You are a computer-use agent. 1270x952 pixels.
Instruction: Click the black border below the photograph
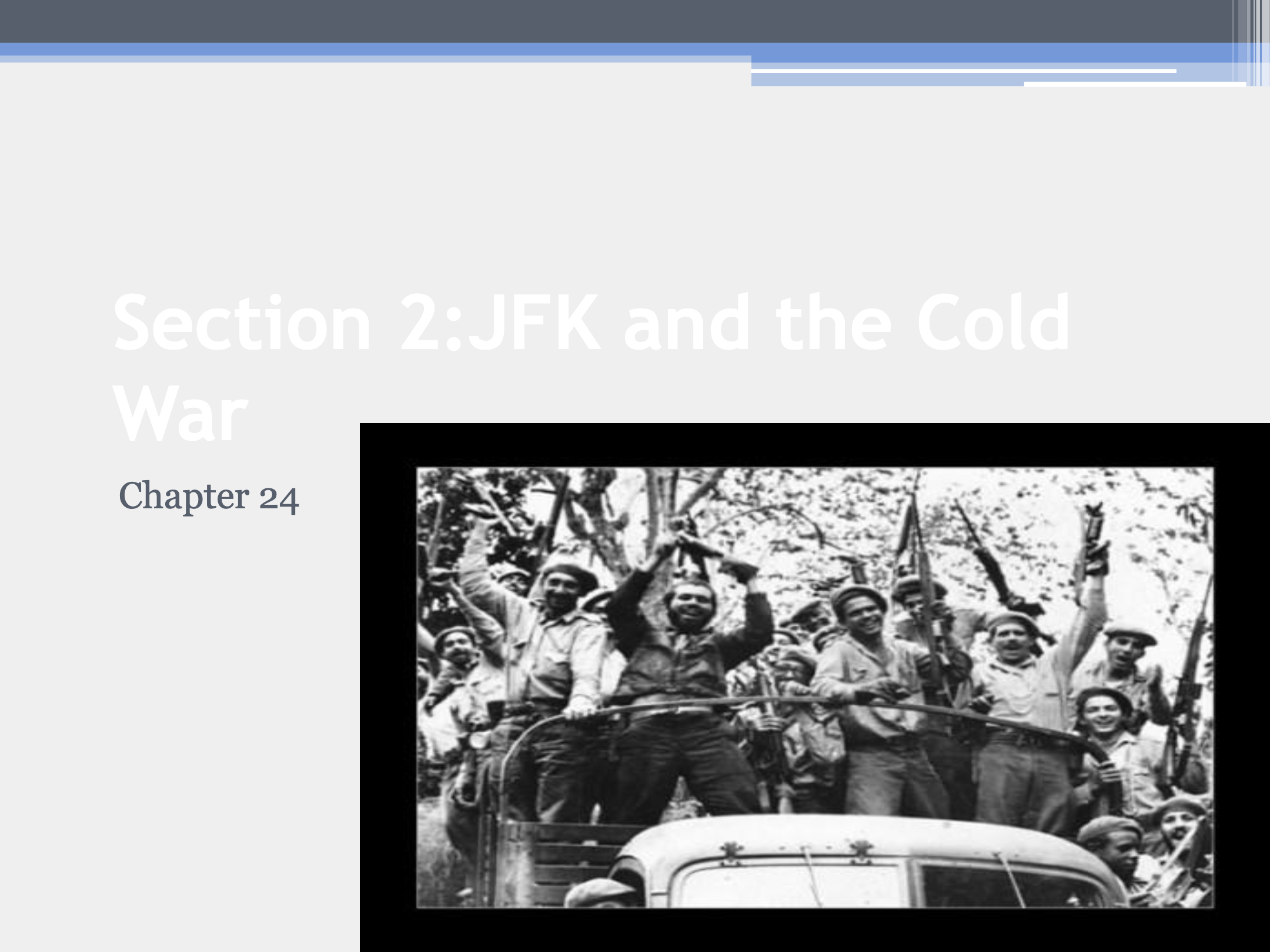(x=814, y=930)
